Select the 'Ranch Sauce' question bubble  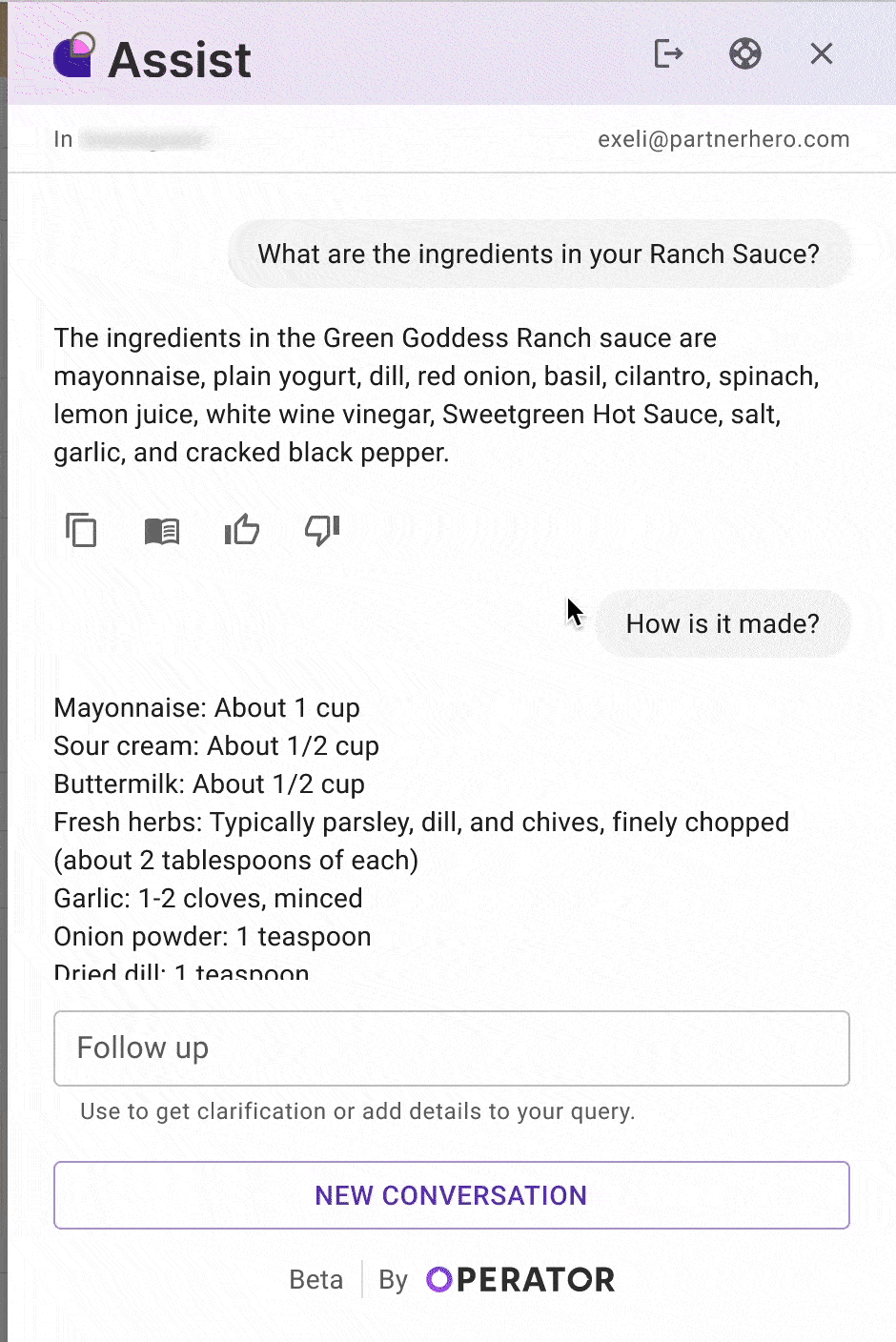tap(539, 254)
